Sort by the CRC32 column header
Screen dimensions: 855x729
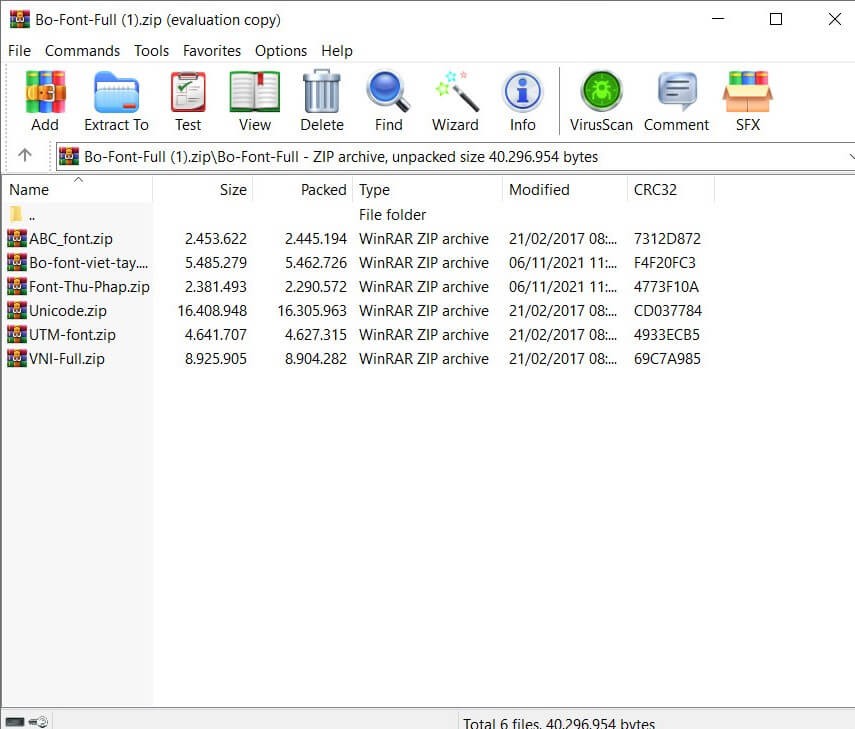[671, 189]
